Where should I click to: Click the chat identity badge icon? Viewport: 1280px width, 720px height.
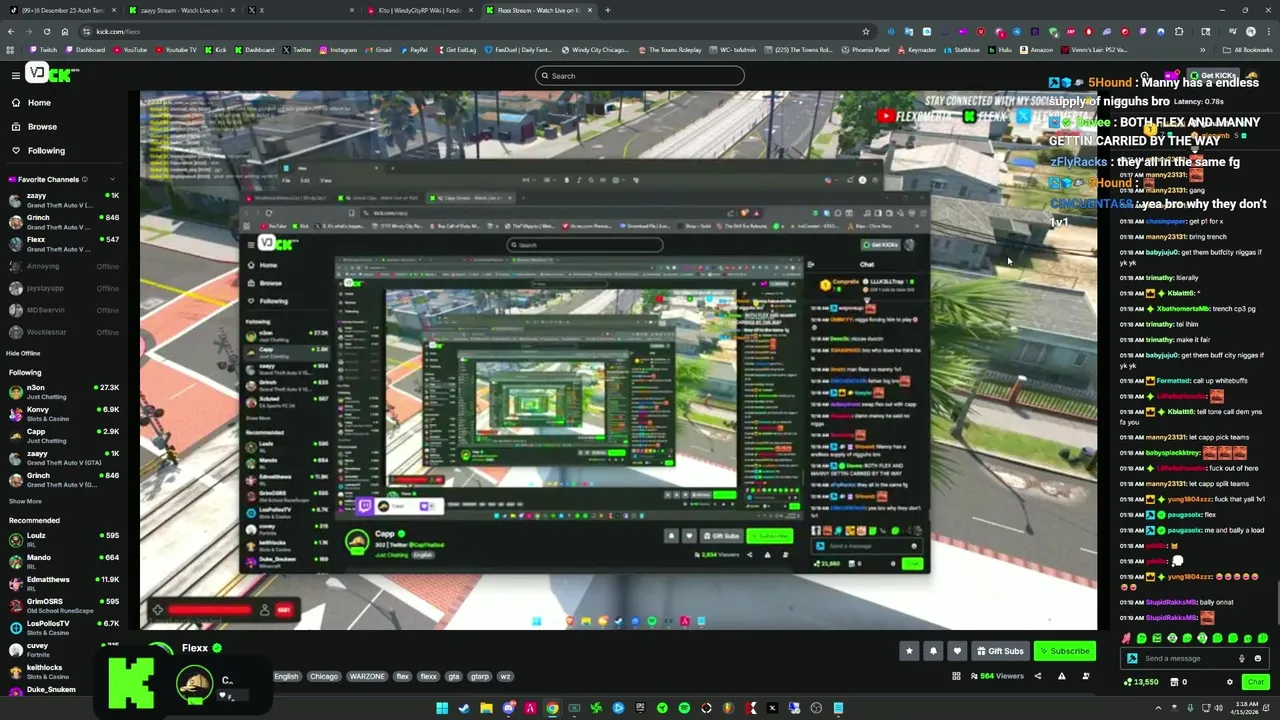[1132, 658]
